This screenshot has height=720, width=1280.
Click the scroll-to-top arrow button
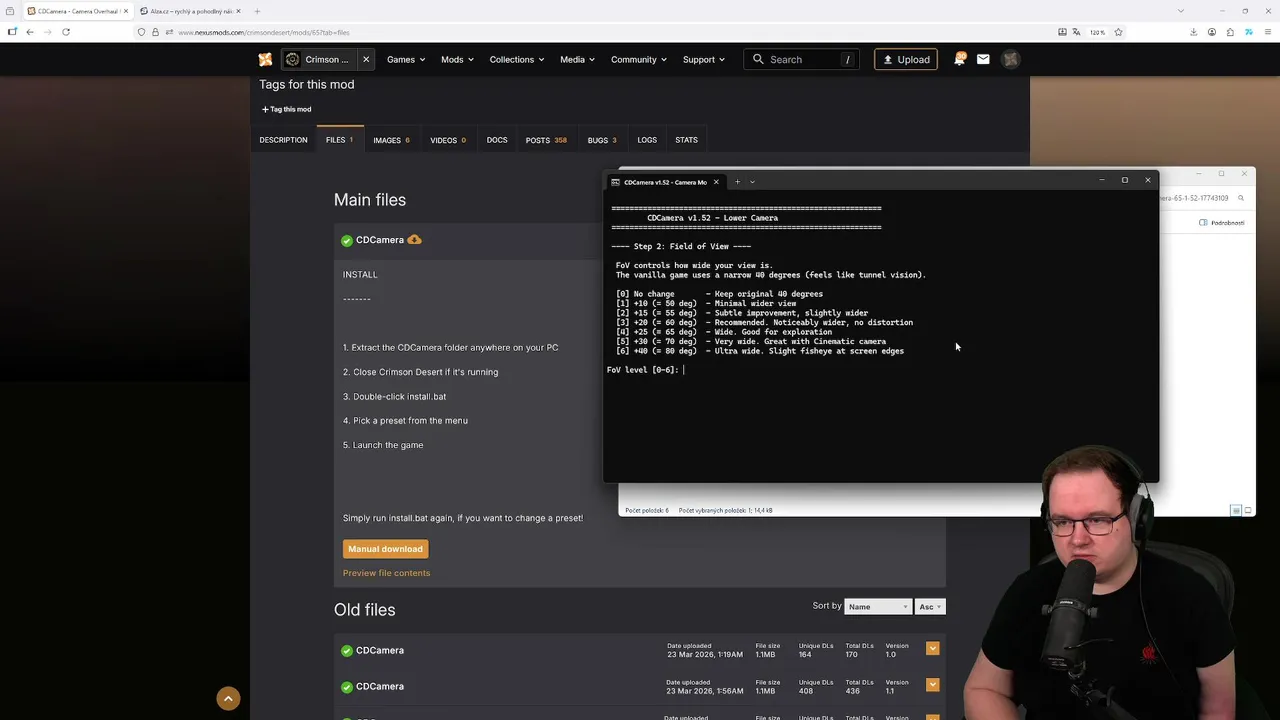pyautogui.click(x=228, y=698)
